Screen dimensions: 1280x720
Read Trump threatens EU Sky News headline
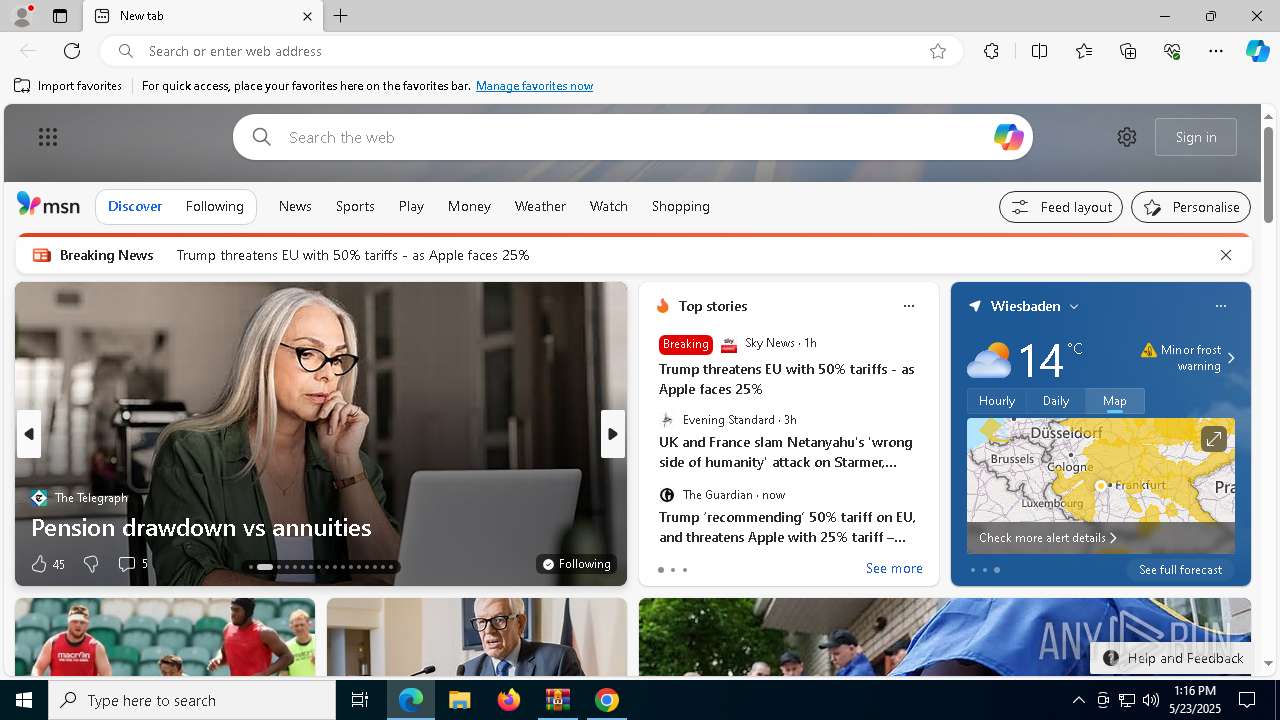[787, 379]
